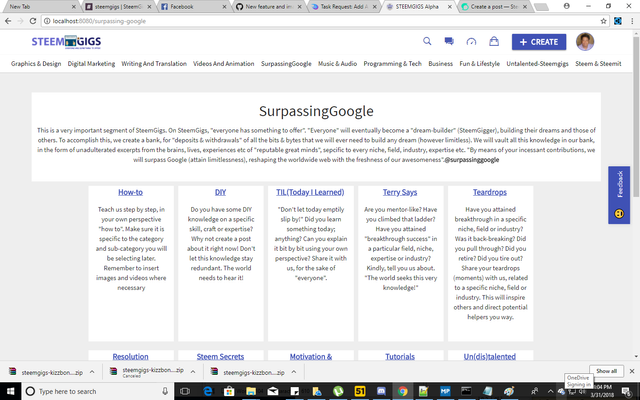Open command prompt from taskbar
Viewport: 640px width, 400px height.
(466, 391)
